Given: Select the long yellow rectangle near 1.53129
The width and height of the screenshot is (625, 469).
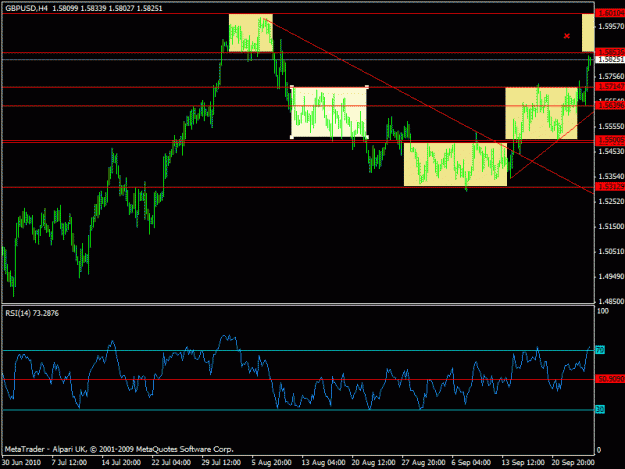Looking at the screenshot, I should pyautogui.click(x=455, y=164).
